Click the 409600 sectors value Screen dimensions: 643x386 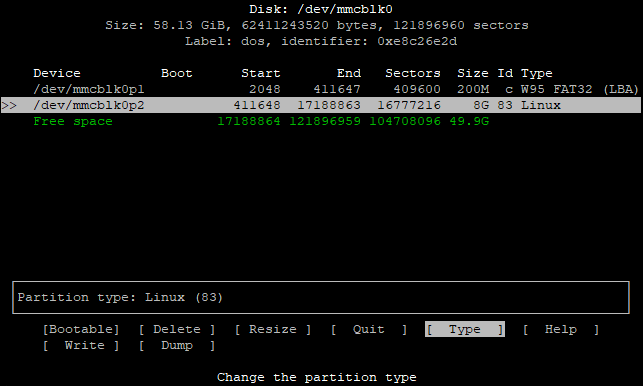pos(417,89)
